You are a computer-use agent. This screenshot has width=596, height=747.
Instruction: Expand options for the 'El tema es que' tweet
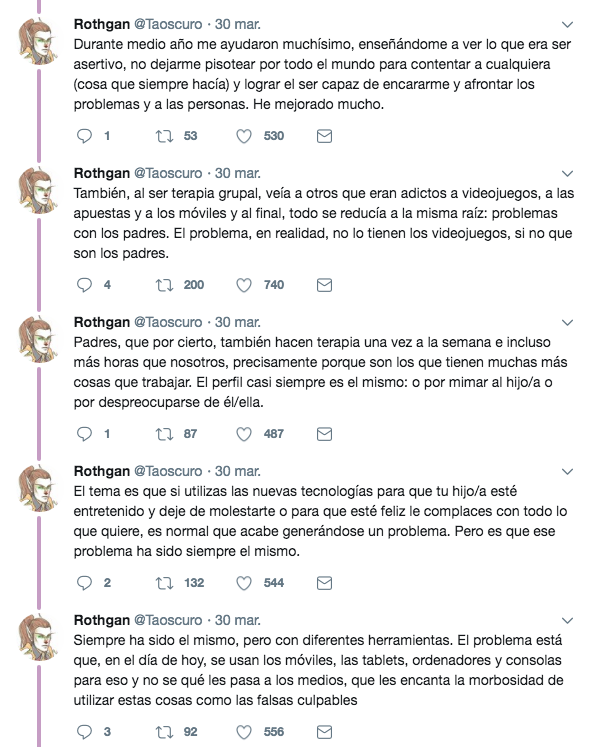[x=567, y=472]
